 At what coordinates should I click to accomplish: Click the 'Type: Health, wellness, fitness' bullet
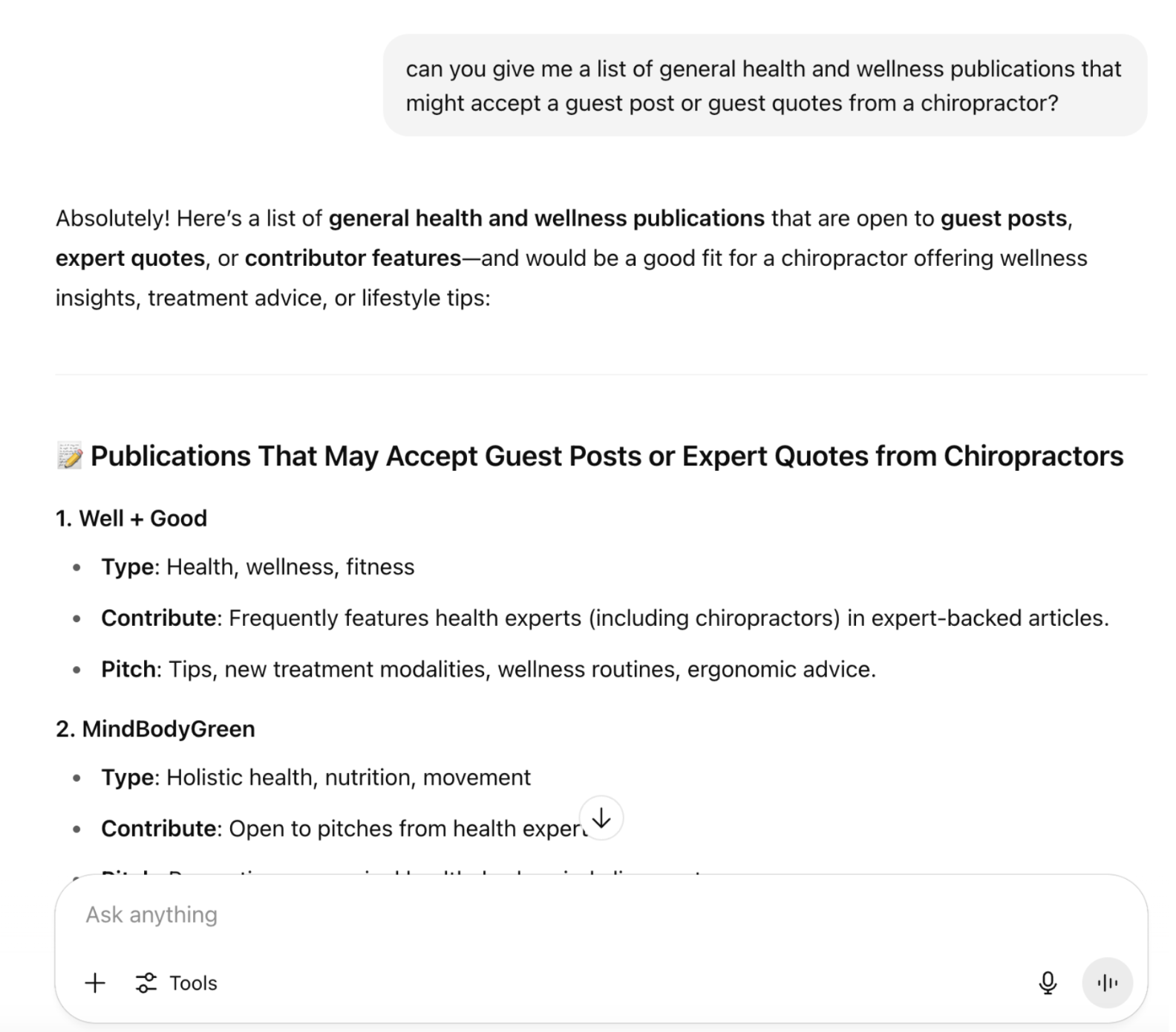(x=258, y=566)
